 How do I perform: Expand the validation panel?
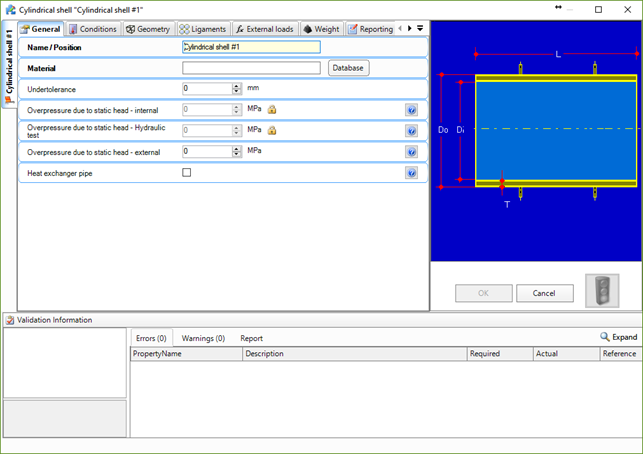pos(619,337)
